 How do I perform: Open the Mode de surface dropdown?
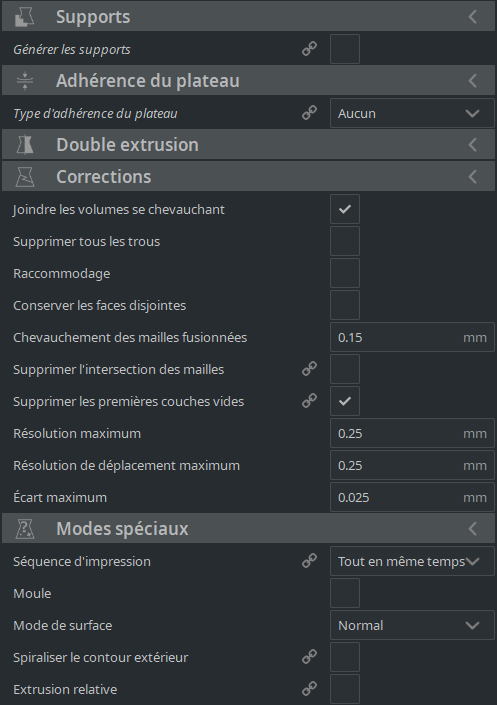[412, 625]
